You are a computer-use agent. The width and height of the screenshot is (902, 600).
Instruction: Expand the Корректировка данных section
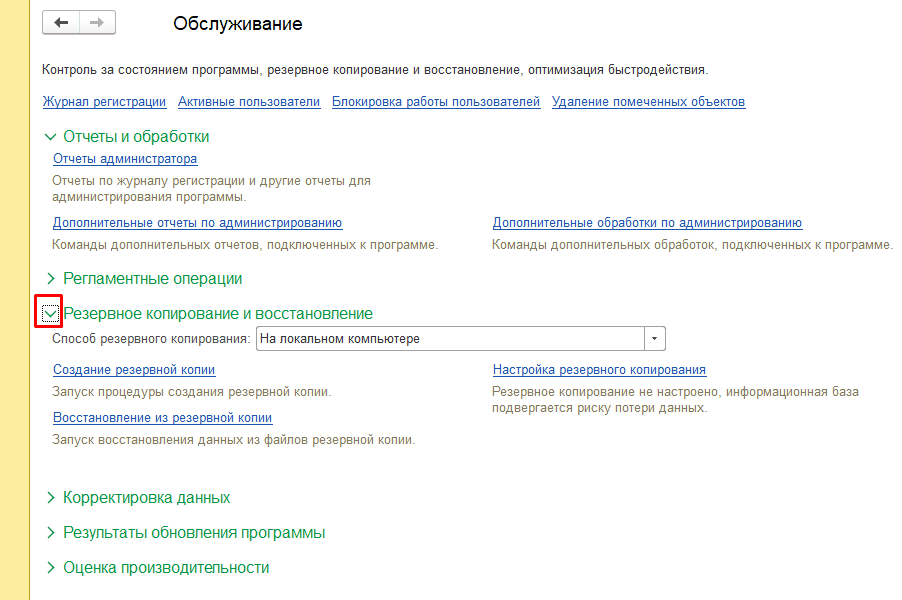[51, 497]
